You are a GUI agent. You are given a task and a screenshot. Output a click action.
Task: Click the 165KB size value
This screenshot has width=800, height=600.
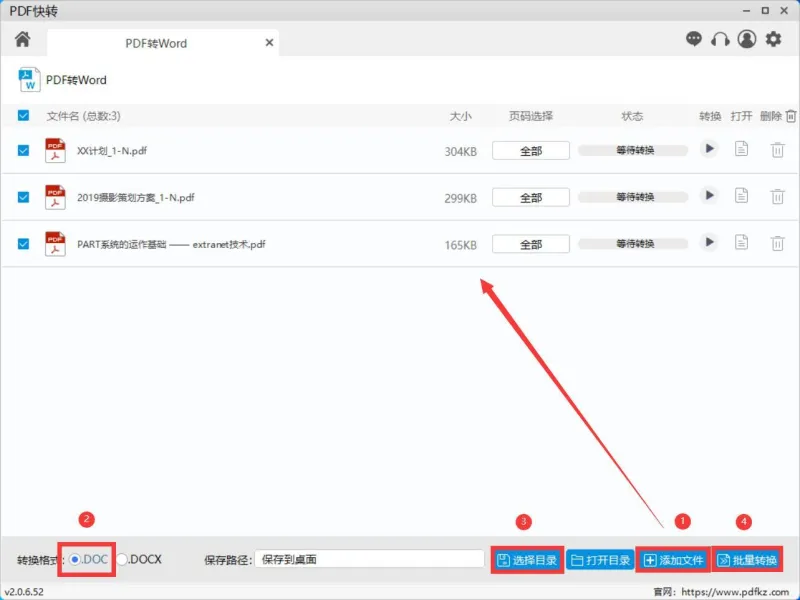[461, 245]
